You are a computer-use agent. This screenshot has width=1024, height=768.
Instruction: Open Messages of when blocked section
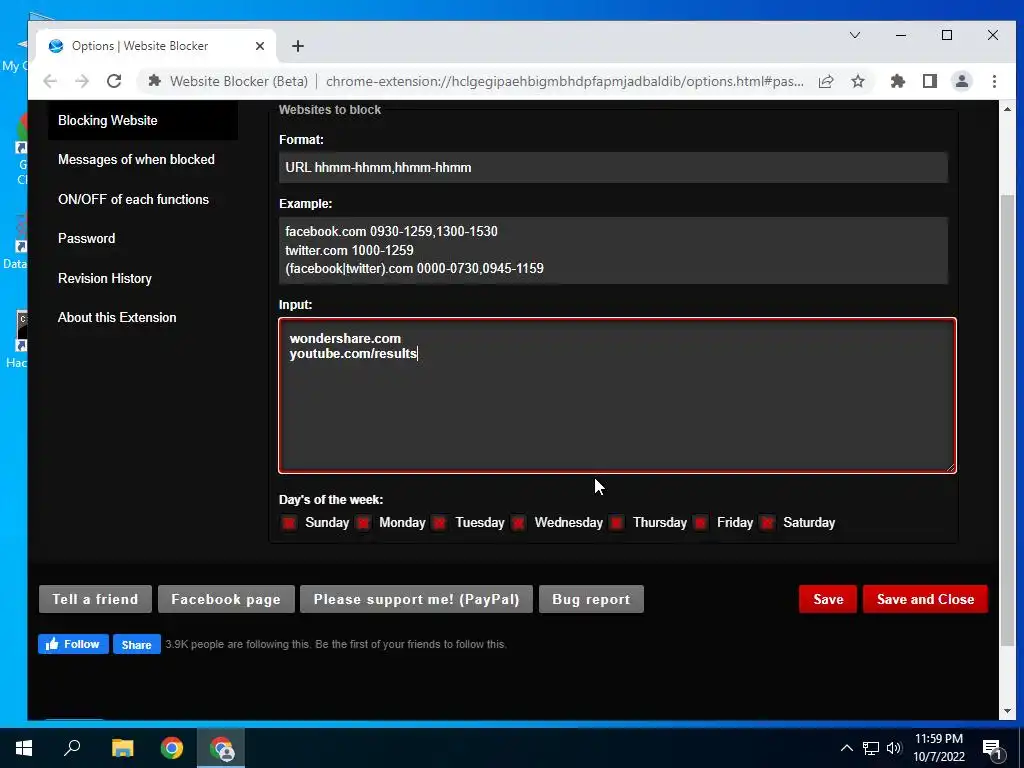(136, 159)
